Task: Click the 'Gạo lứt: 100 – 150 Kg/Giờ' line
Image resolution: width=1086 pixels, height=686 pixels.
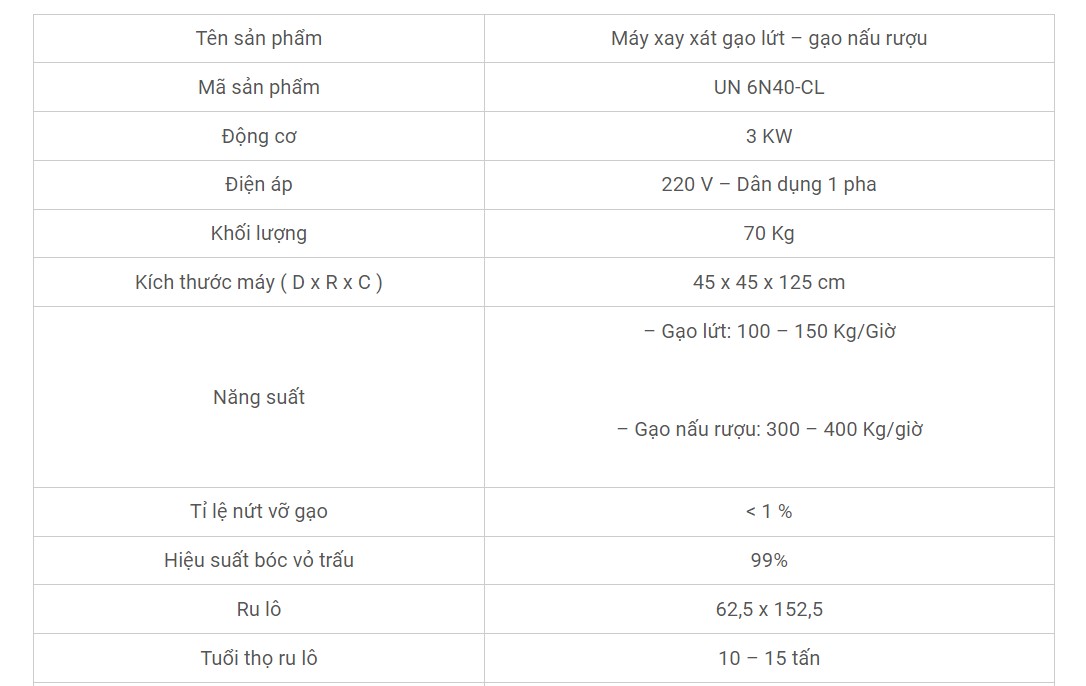Action: [769, 331]
